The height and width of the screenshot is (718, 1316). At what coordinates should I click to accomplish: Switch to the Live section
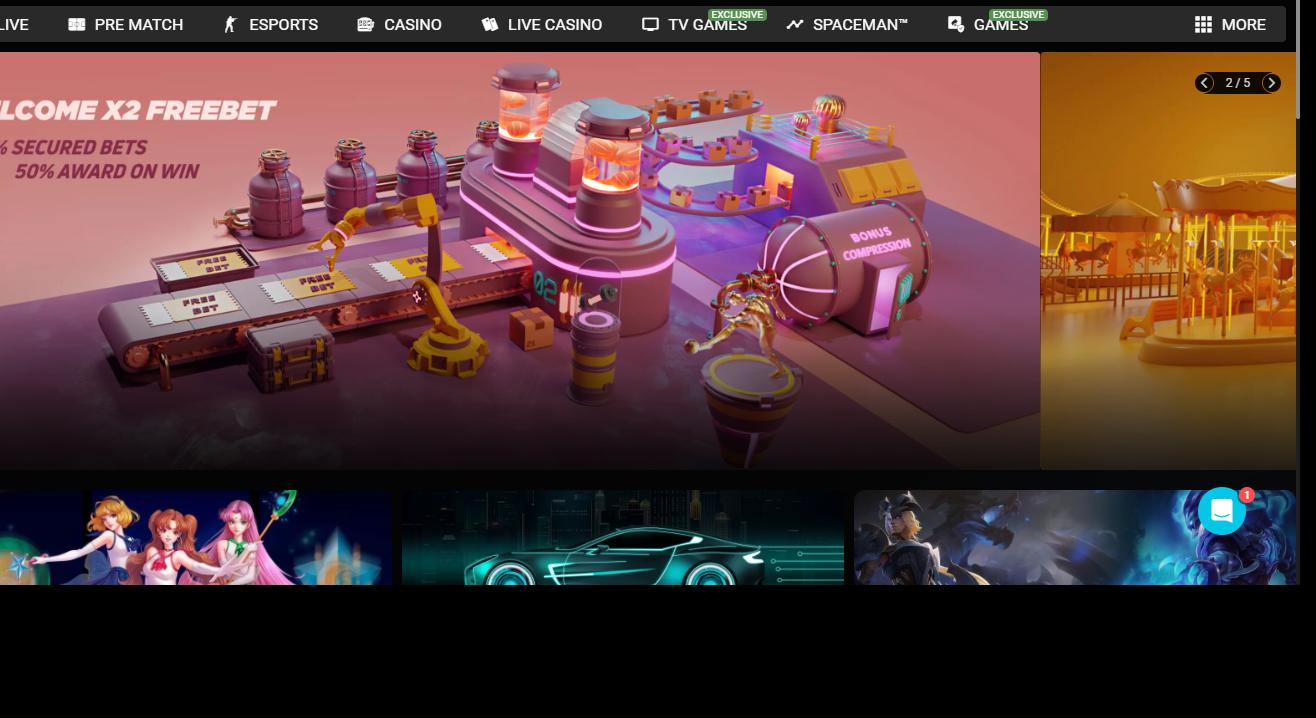point(14,24)
